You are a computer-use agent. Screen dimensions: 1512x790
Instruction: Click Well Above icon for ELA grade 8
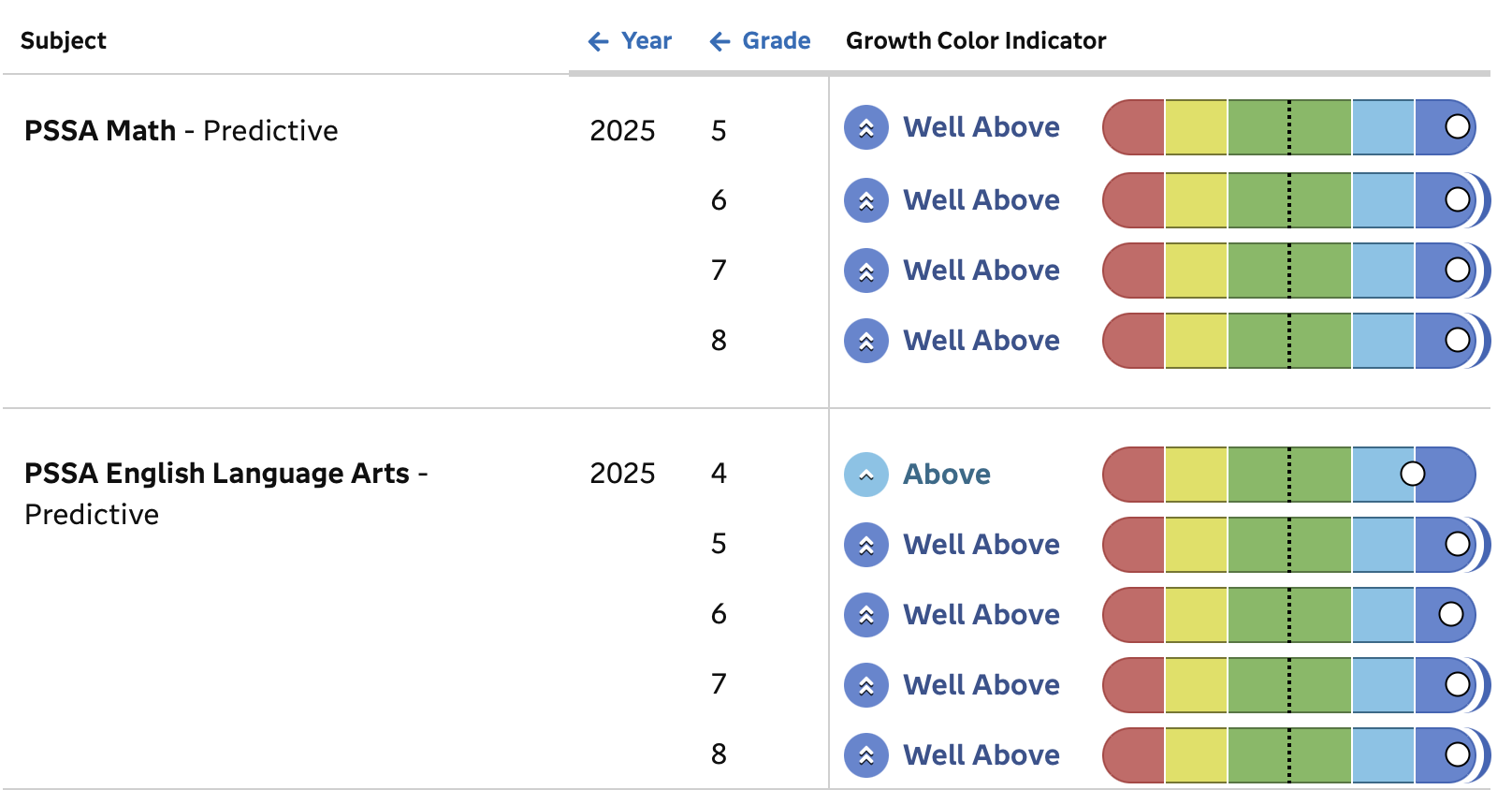click(x=866, y=755)
